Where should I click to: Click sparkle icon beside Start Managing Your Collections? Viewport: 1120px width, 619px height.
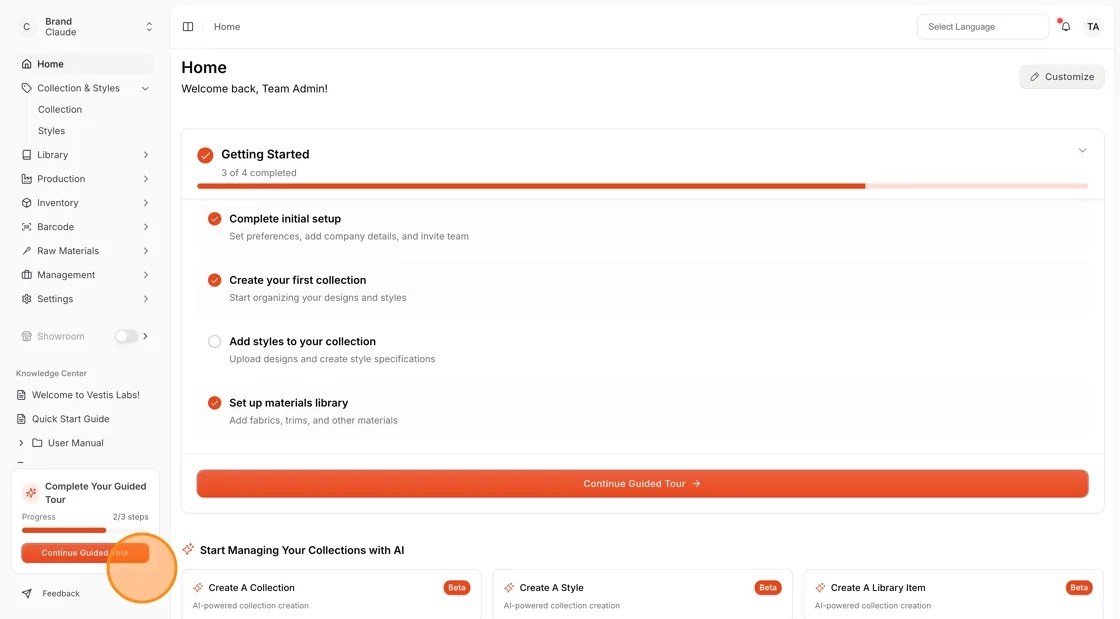click(188, 549)
